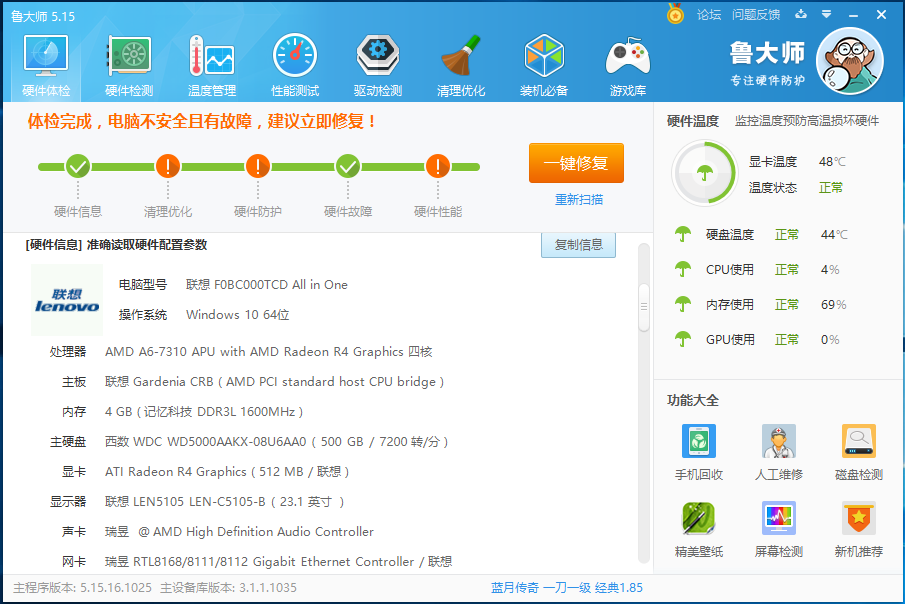Viewport: 905px width, 604px height.
Task: Click the umbrella icon beside 内存使用
Action: (x=683, y=304)
